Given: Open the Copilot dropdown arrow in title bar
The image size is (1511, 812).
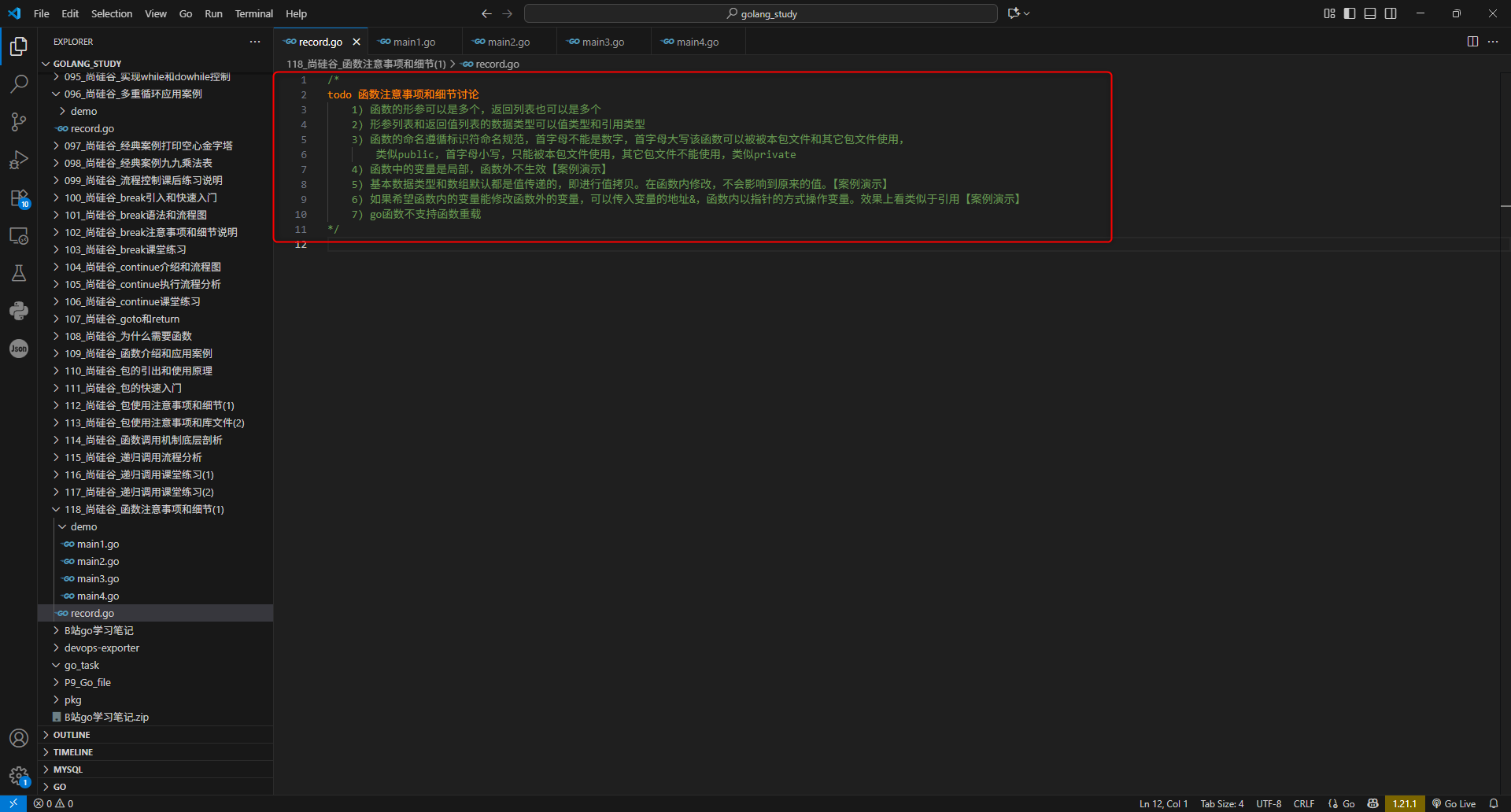Looking at the screenshot, I should (1027, 13).
